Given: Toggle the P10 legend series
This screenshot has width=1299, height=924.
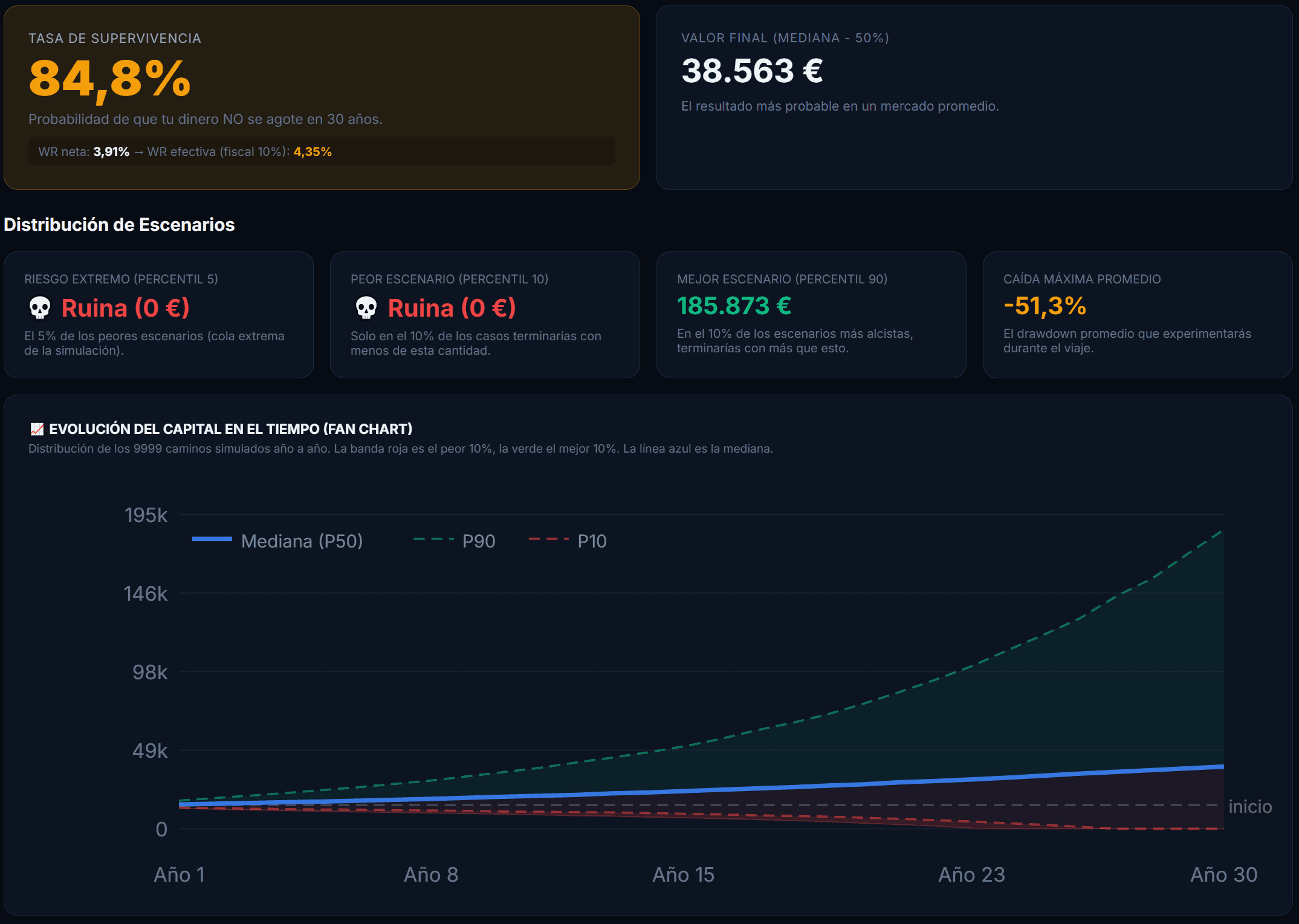Looking at the screenshot, I should pos(568,541).
